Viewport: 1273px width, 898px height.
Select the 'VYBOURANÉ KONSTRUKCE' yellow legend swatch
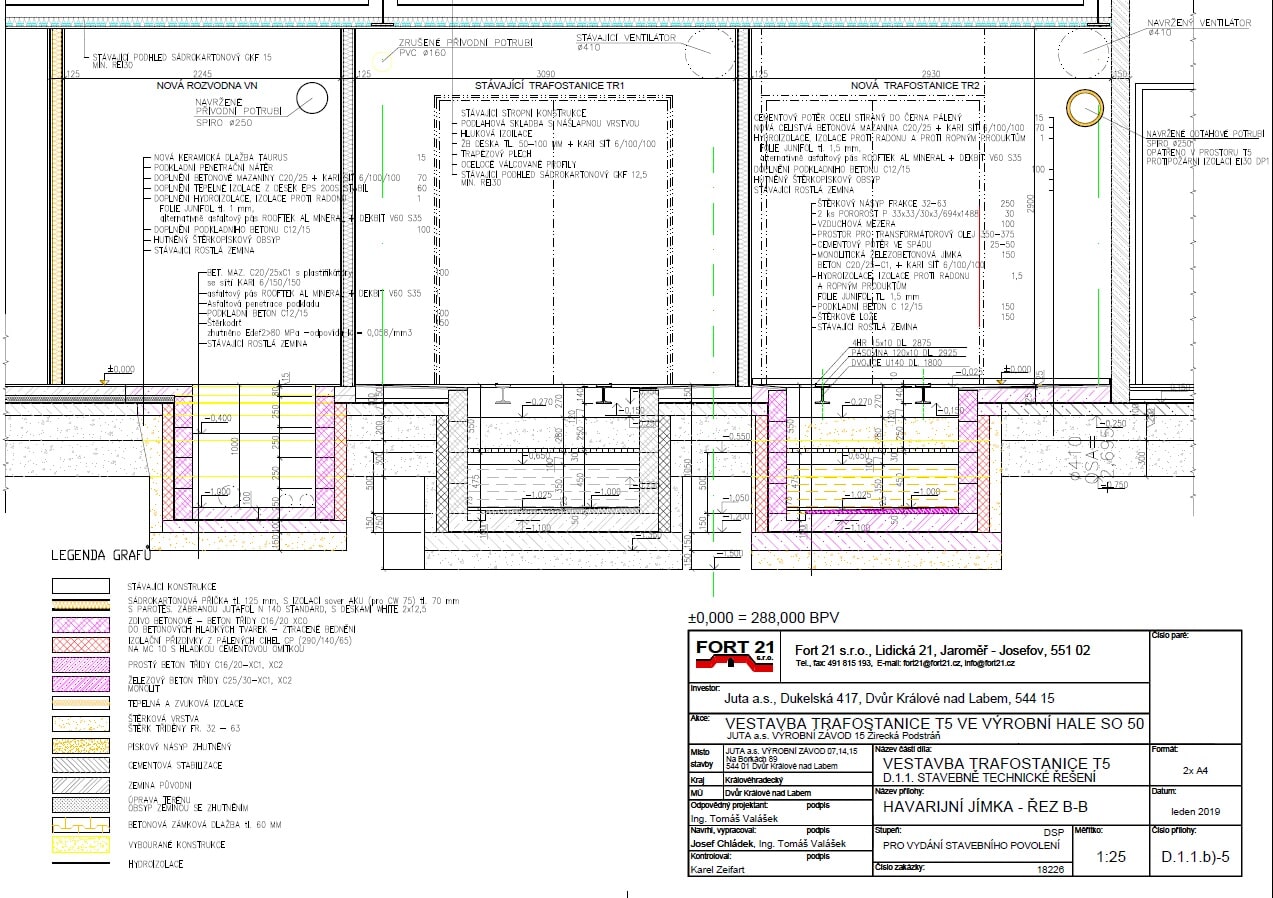pos(80,845)
